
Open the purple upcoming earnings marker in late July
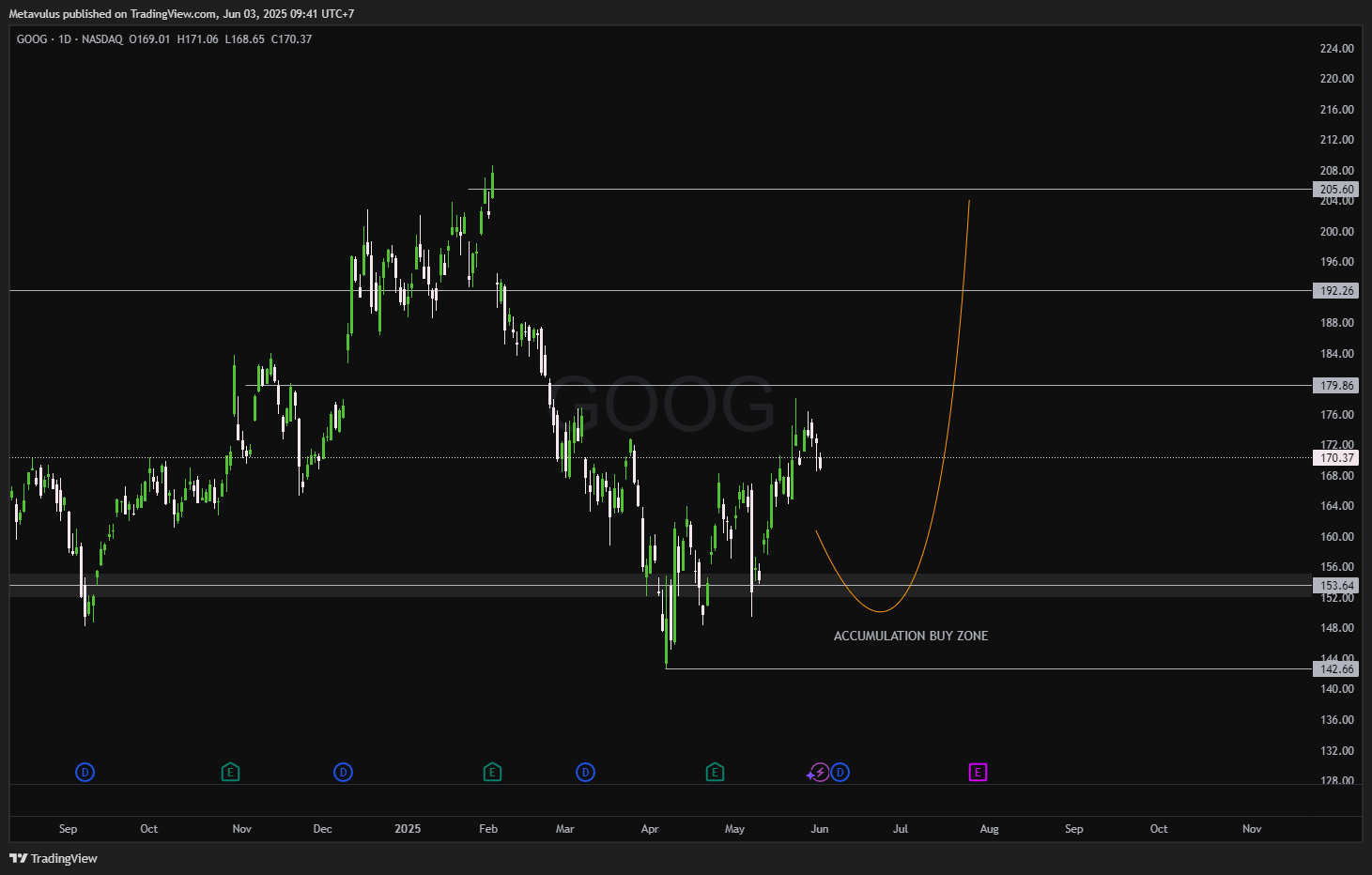[x=978, y=773]
